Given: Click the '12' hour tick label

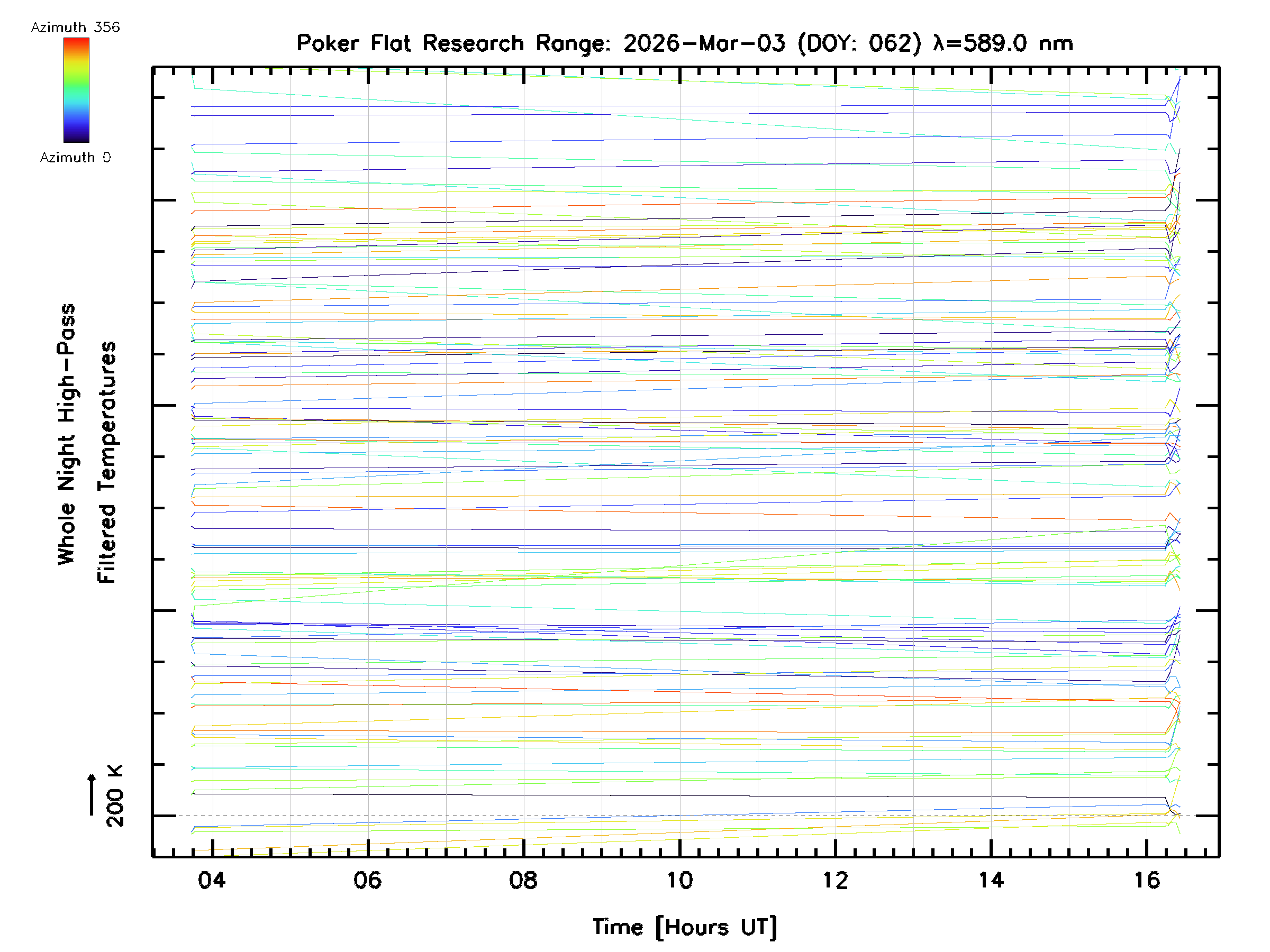Looking at the screenshot, I should click(835, 881).
